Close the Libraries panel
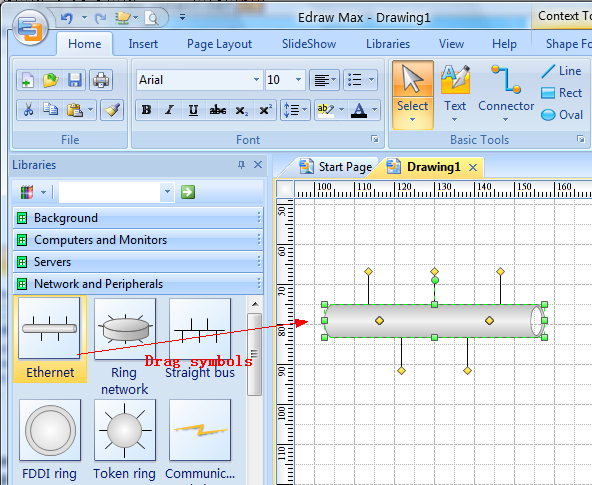The width and height of the screenshot is (592, 485). (258, 165)
